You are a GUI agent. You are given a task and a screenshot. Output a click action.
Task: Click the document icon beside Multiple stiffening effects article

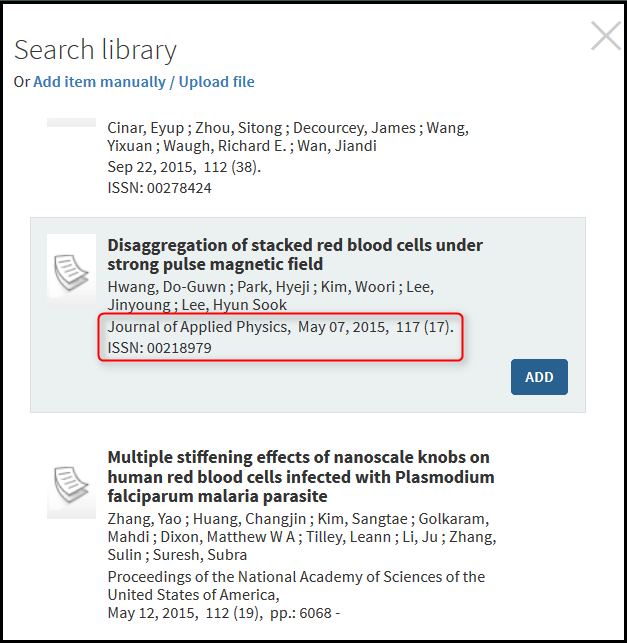pyautogui.click(x=72, y=484)
